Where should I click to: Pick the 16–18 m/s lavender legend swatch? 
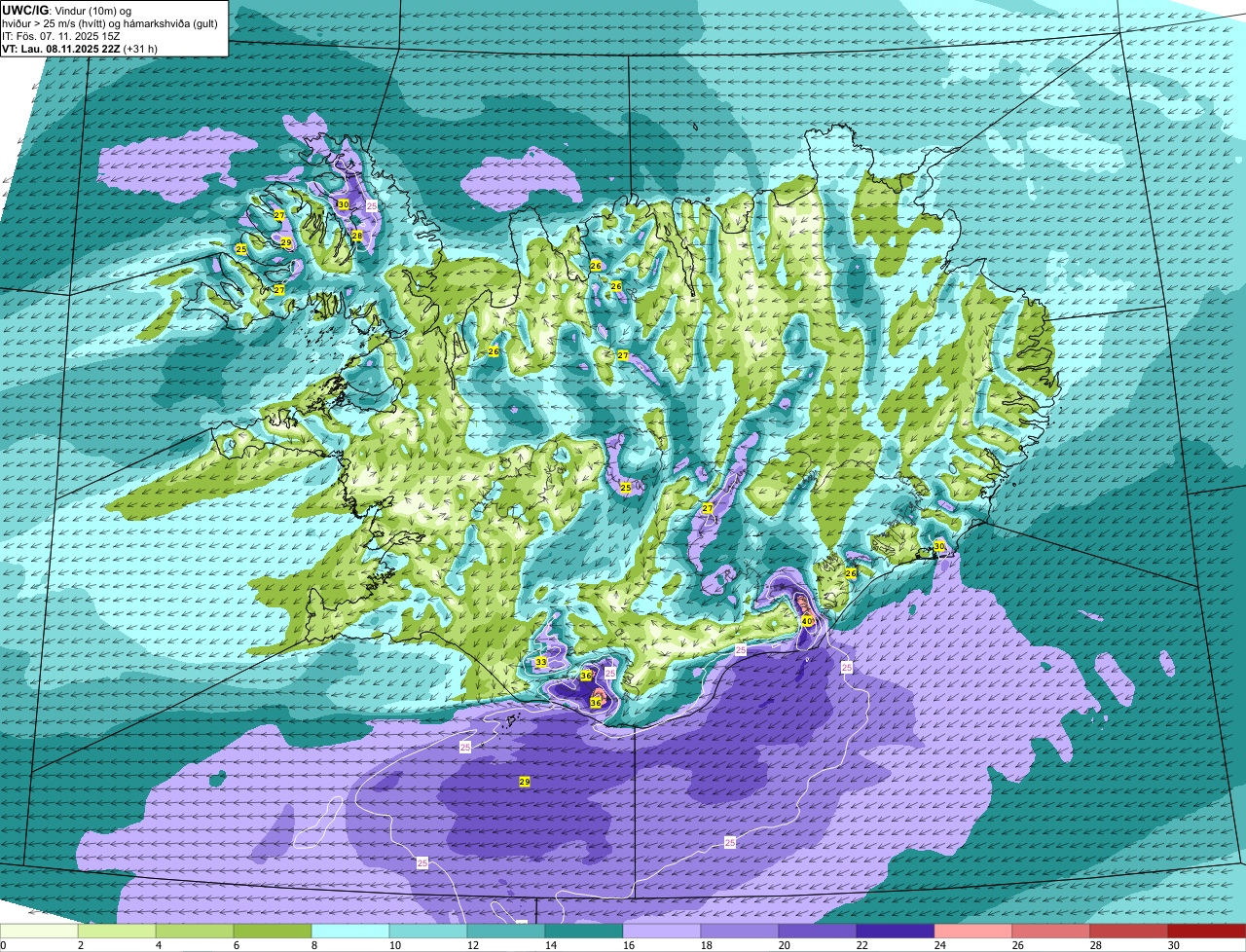pyautogui.click(x=662, y=931)
